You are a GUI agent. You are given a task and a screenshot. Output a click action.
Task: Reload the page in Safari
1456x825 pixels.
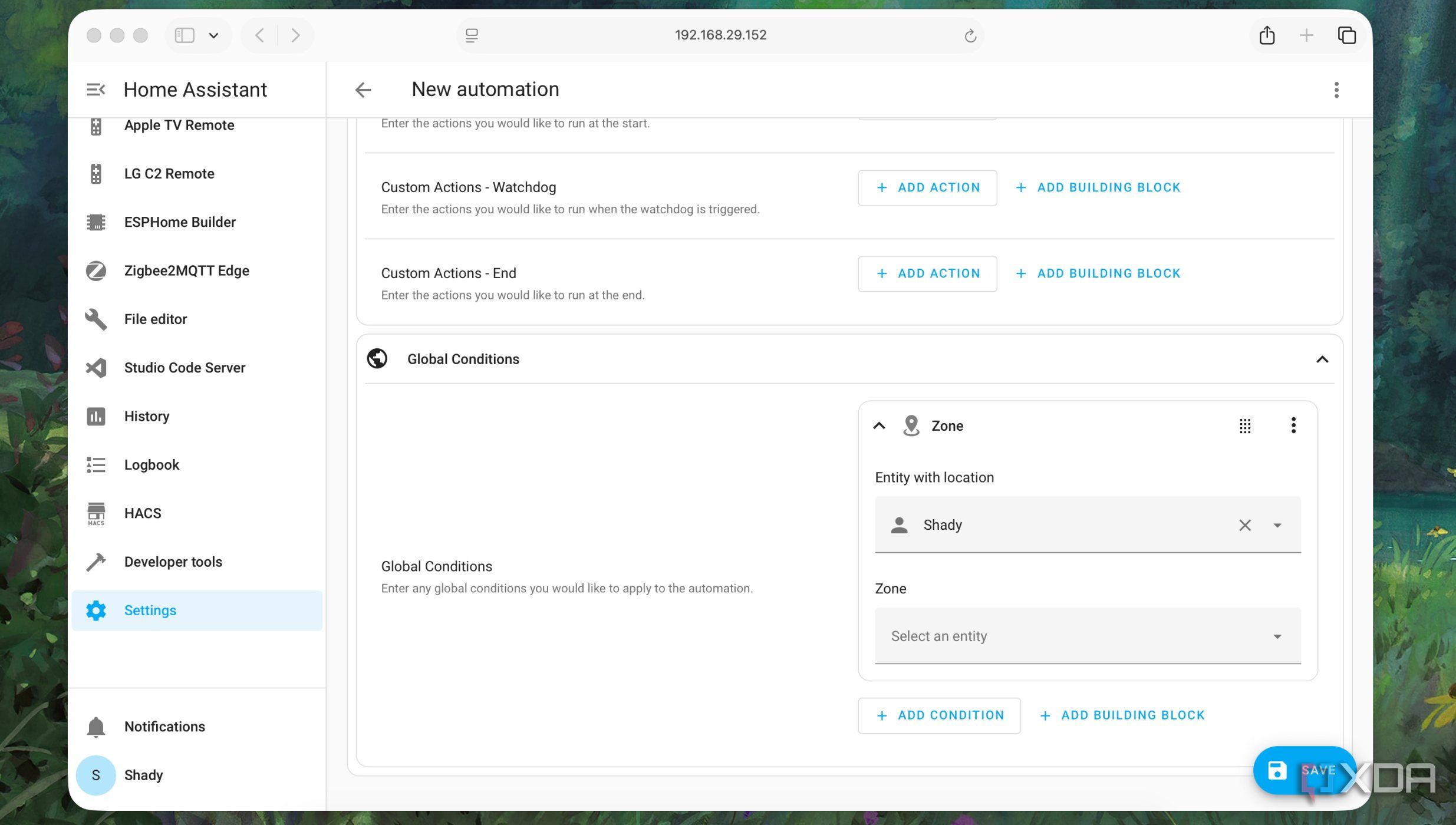970,35
